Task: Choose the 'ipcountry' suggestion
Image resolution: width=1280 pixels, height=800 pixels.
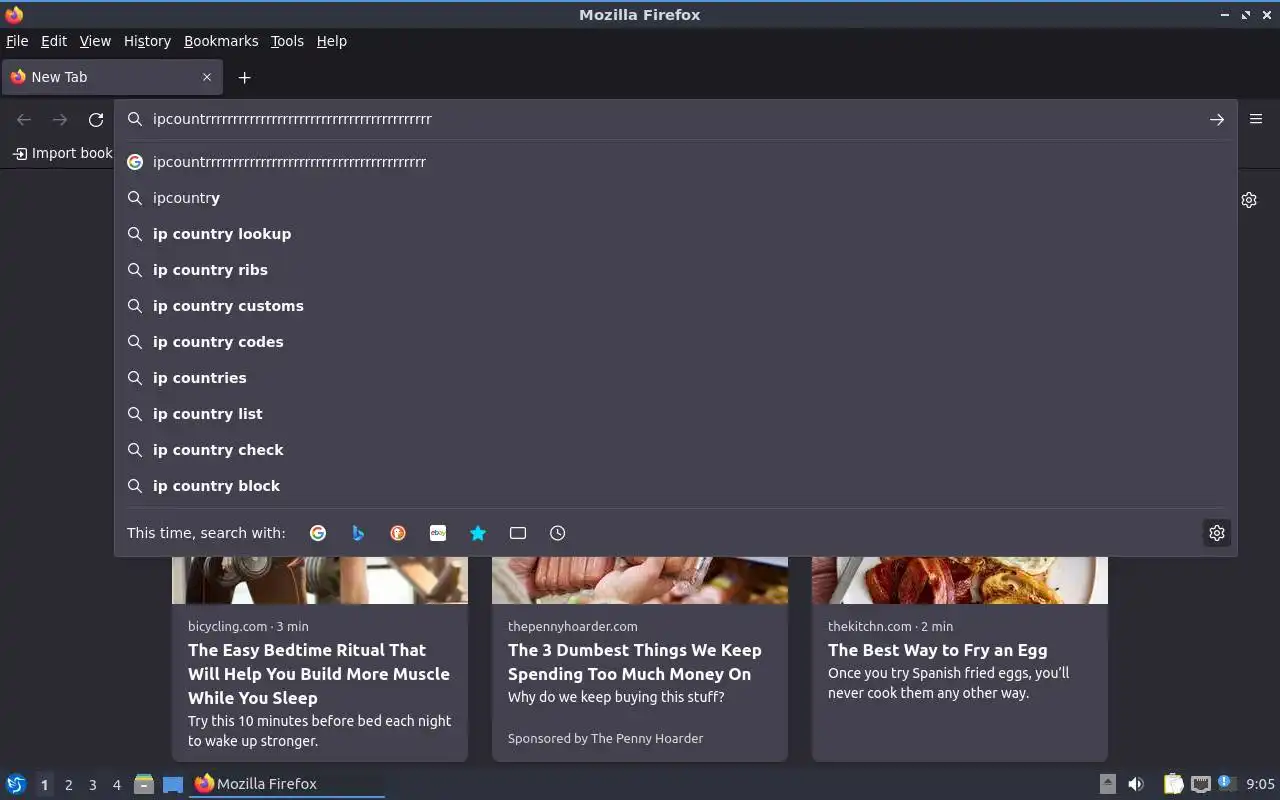Action: point(676,198)
